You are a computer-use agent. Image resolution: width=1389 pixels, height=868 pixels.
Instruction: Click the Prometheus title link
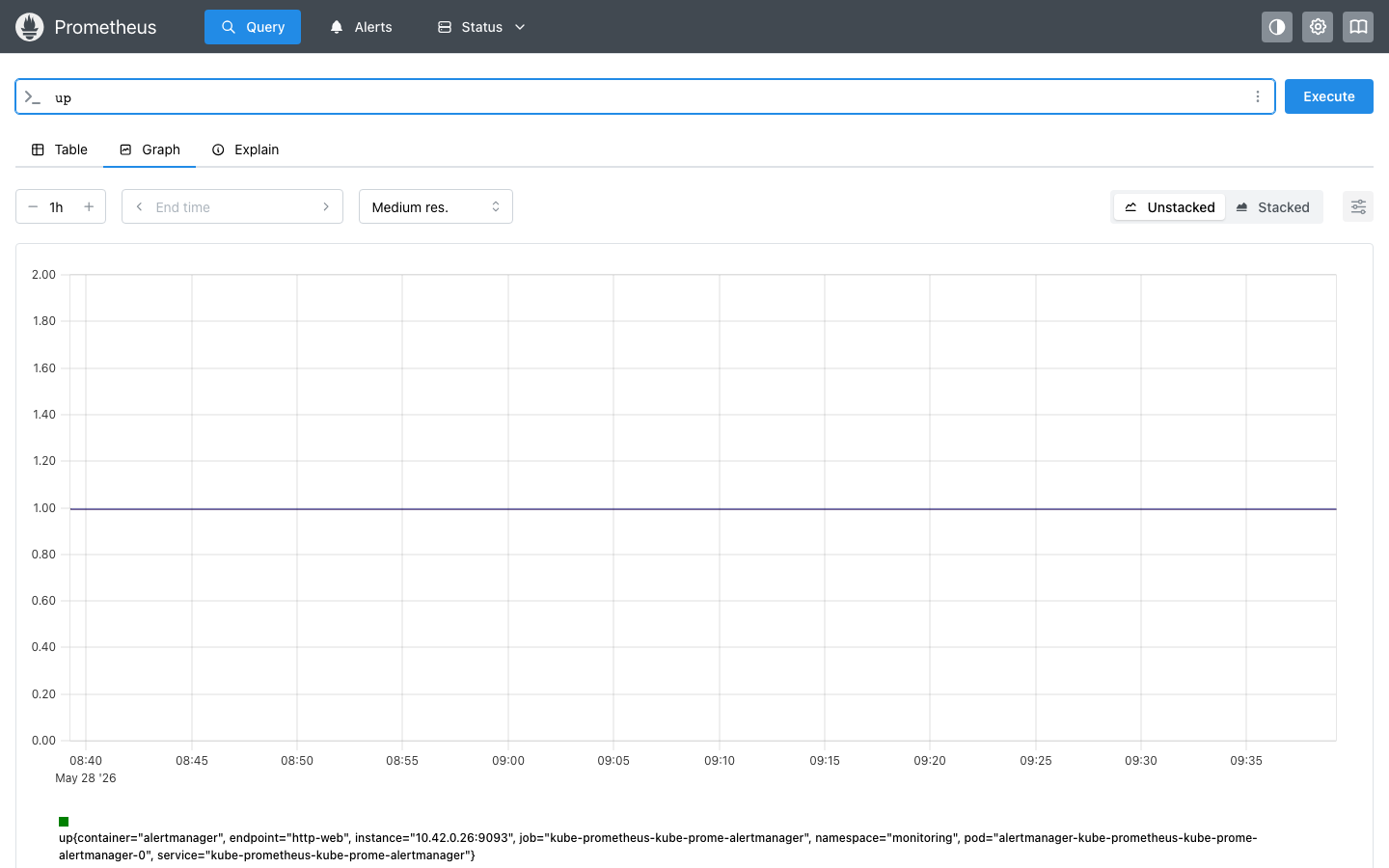coord(105,27)
